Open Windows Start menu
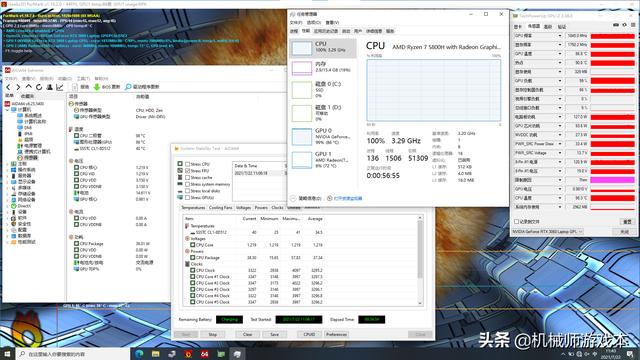 [x=7, y=354]
